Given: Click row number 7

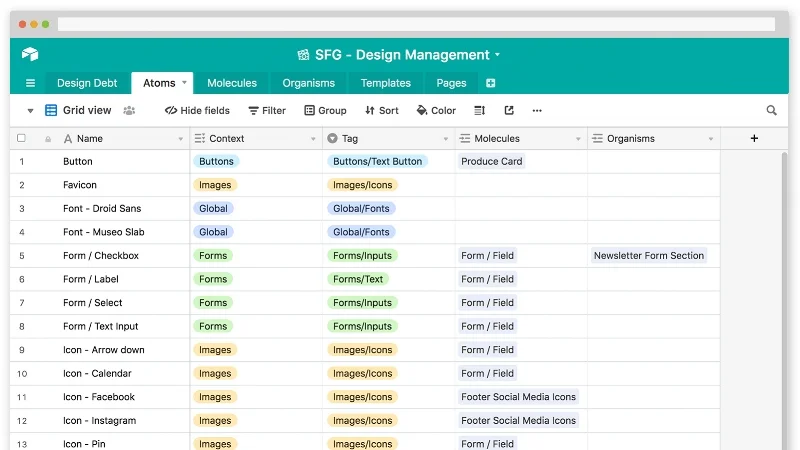Looking at the screenshot, I should pos(21,303).
